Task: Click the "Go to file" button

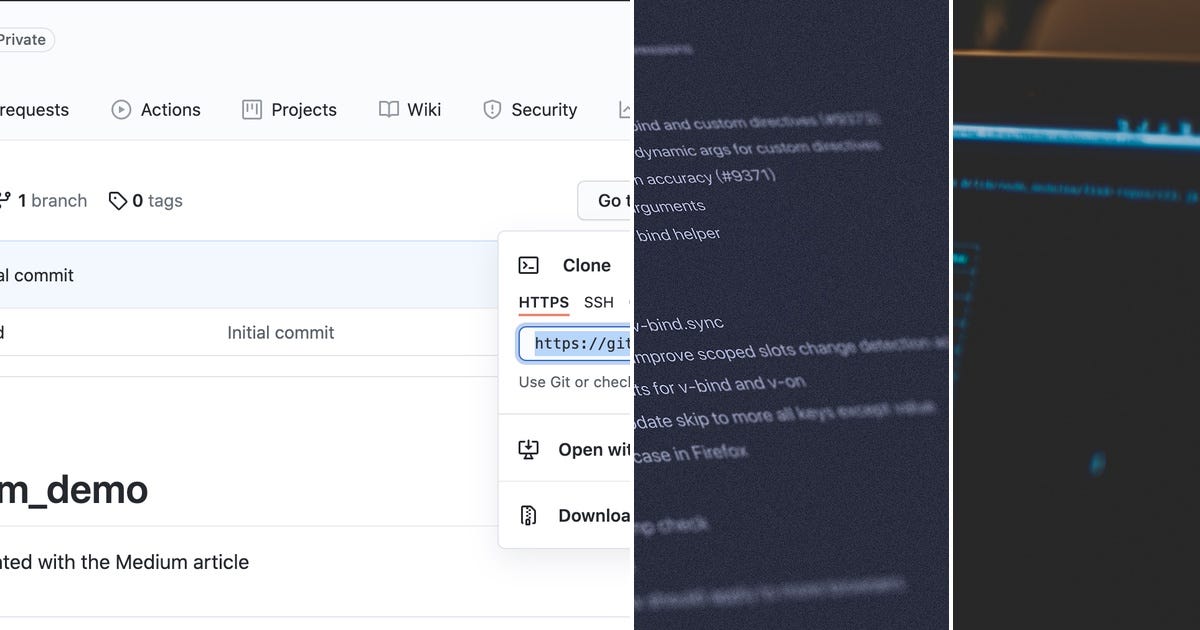Action: coord(608,200)
